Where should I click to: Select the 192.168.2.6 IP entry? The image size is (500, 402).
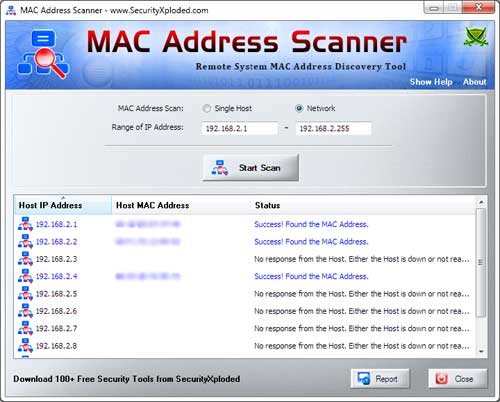[56, 311]
